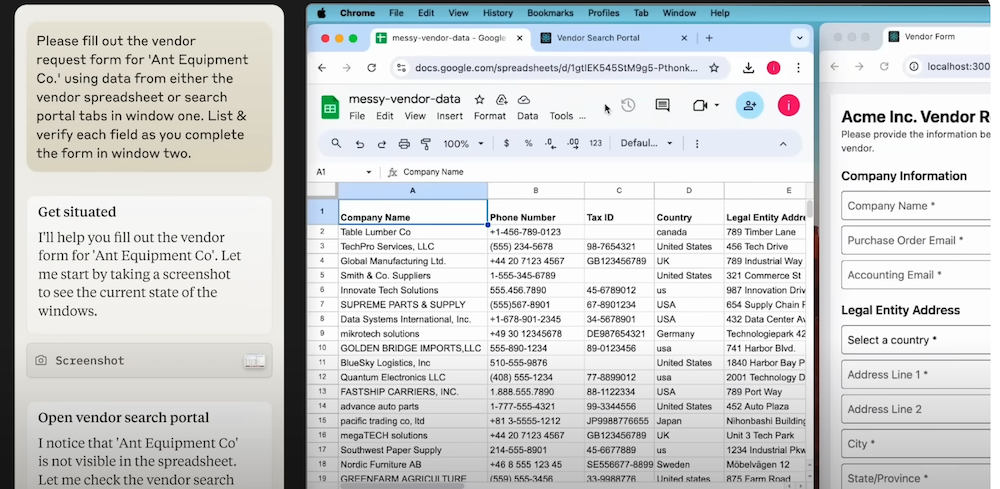Screen dimensions: 1000x489
Task: Open the Sheets File menu
Action: click(357, 116)
